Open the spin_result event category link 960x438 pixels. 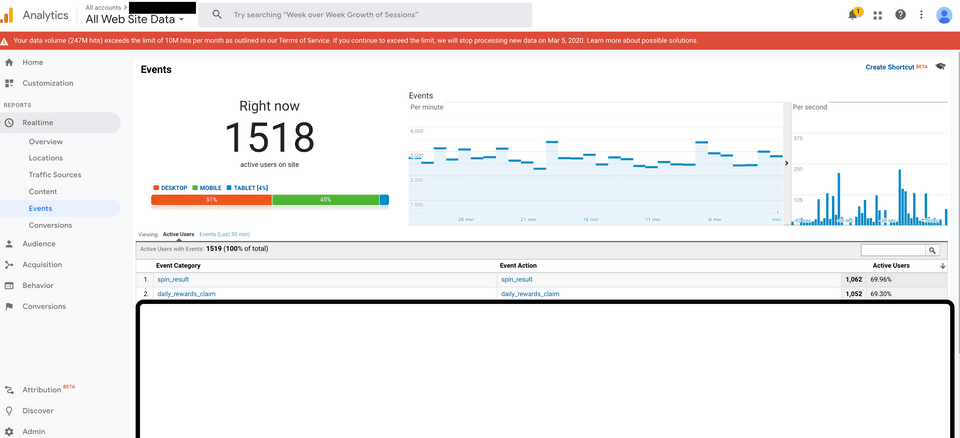point(173,280)
